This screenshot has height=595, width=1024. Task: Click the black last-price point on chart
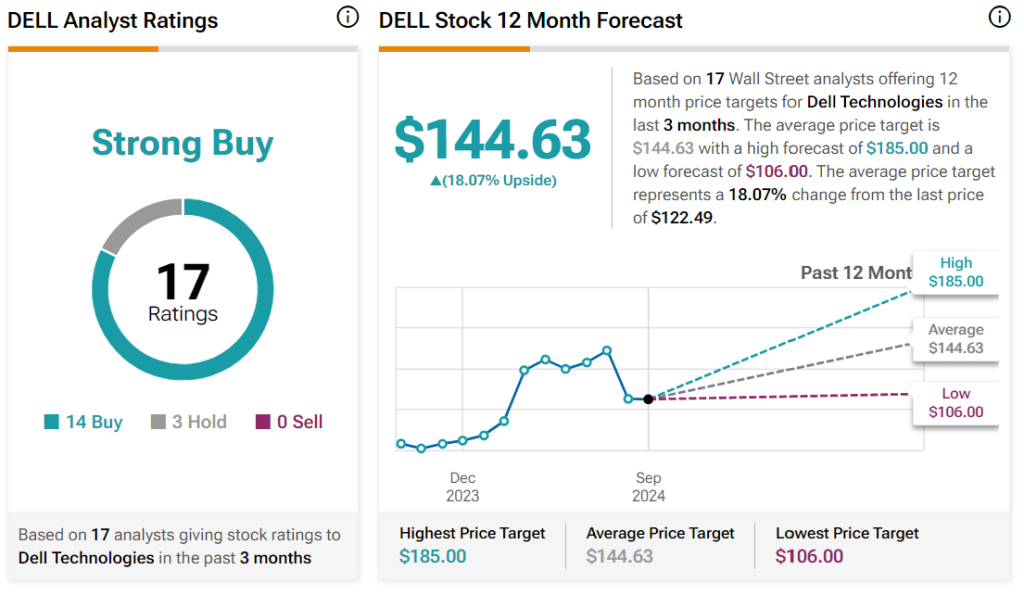(649, 399)
